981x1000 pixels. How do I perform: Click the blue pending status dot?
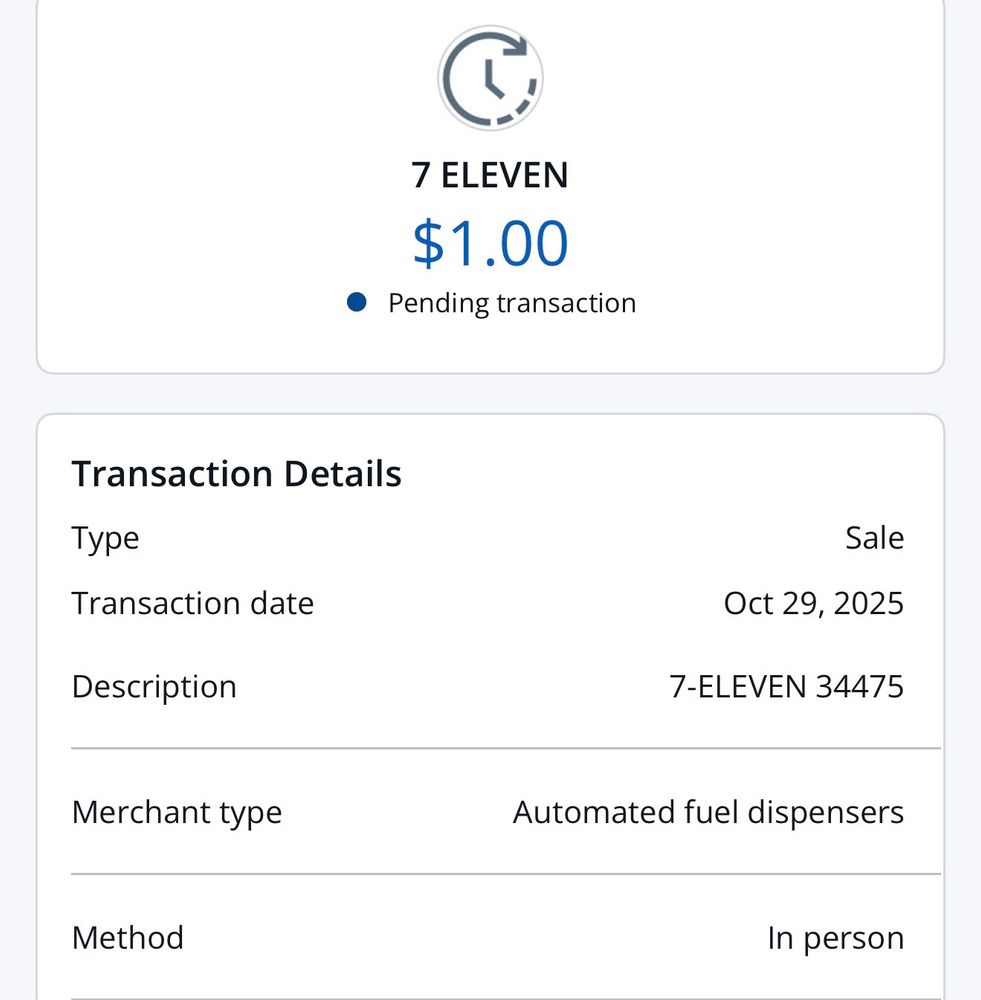[x=356, y=302]
